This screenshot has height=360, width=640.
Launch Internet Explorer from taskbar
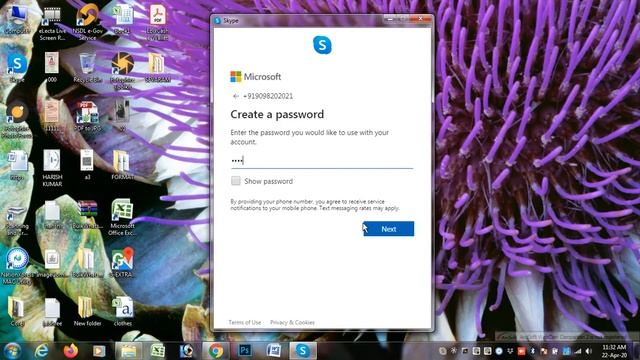point(41,351)
